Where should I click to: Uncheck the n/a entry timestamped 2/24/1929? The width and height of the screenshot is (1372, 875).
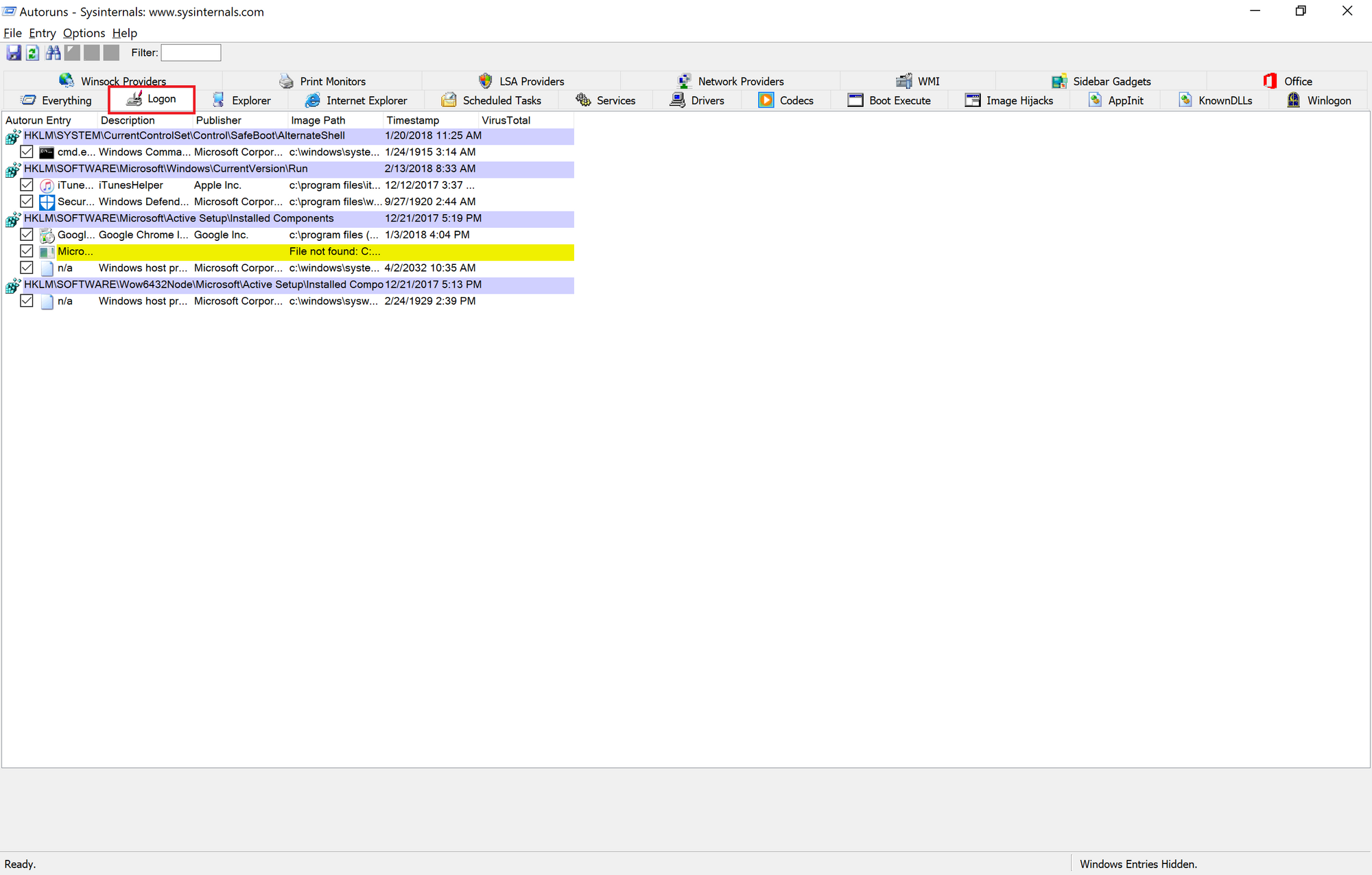[27, 301]
